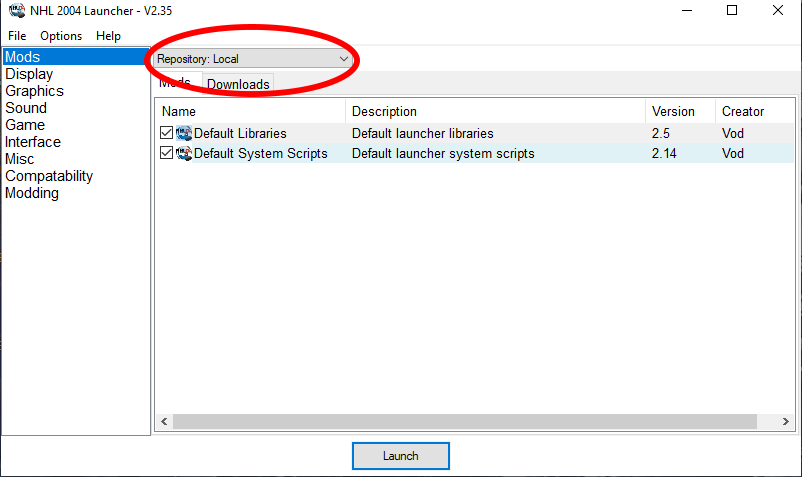
Task: Click the Default Libraries mod icon
Action: [x=184, y=133]
